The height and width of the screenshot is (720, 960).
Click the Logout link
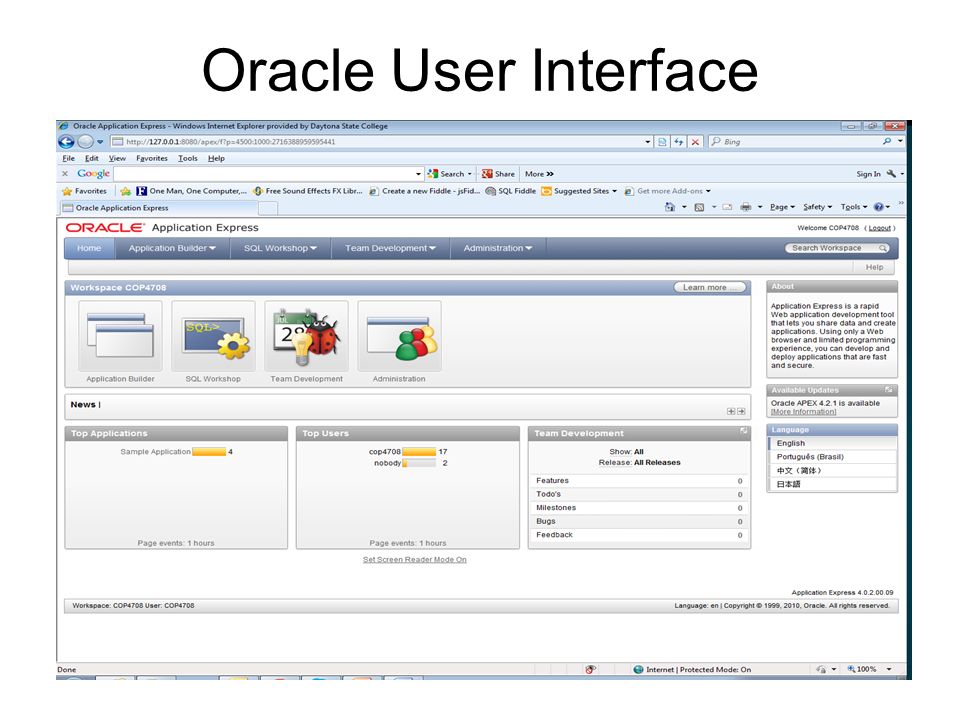[879, 228]
